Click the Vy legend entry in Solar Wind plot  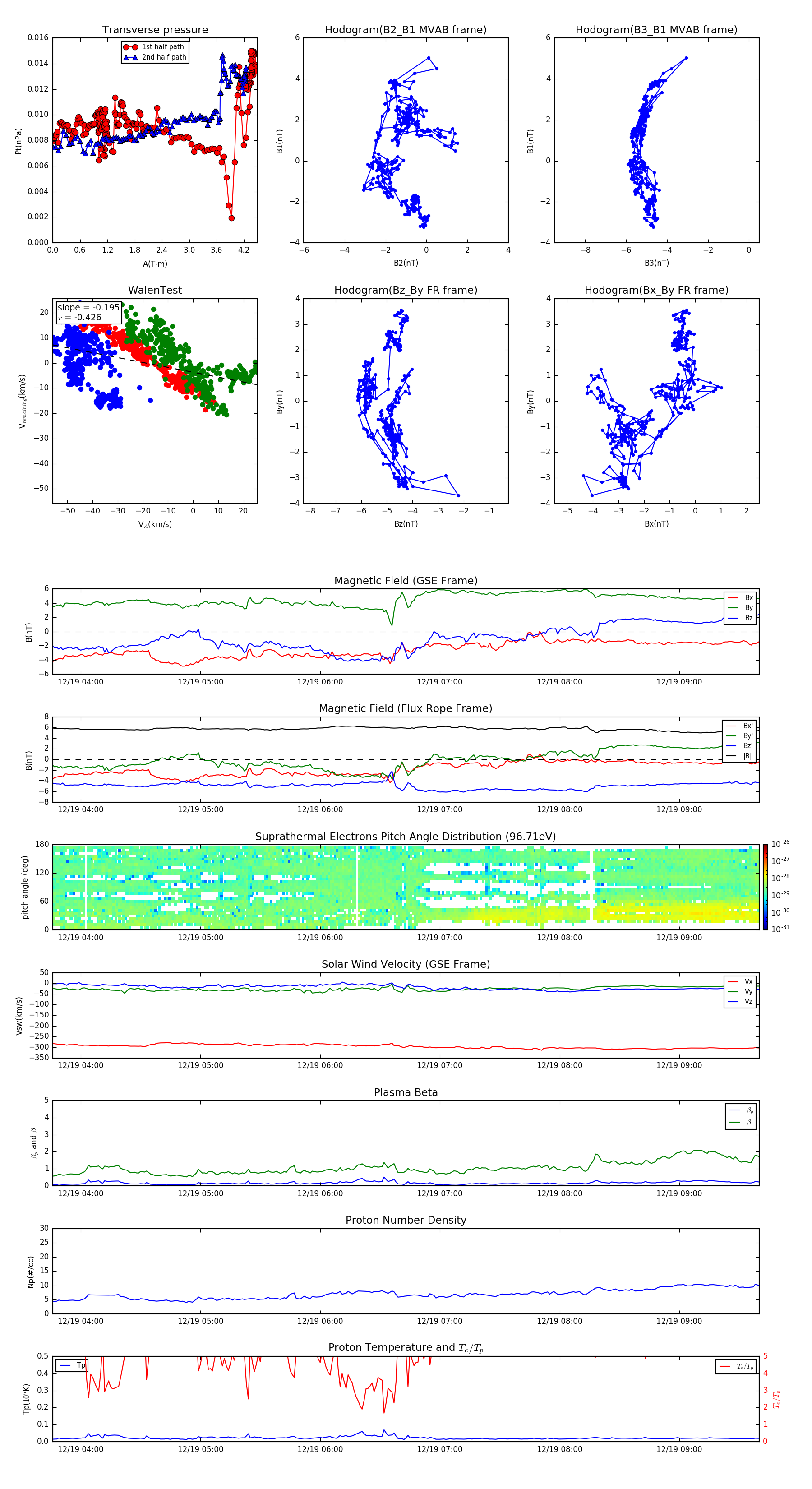740,991
